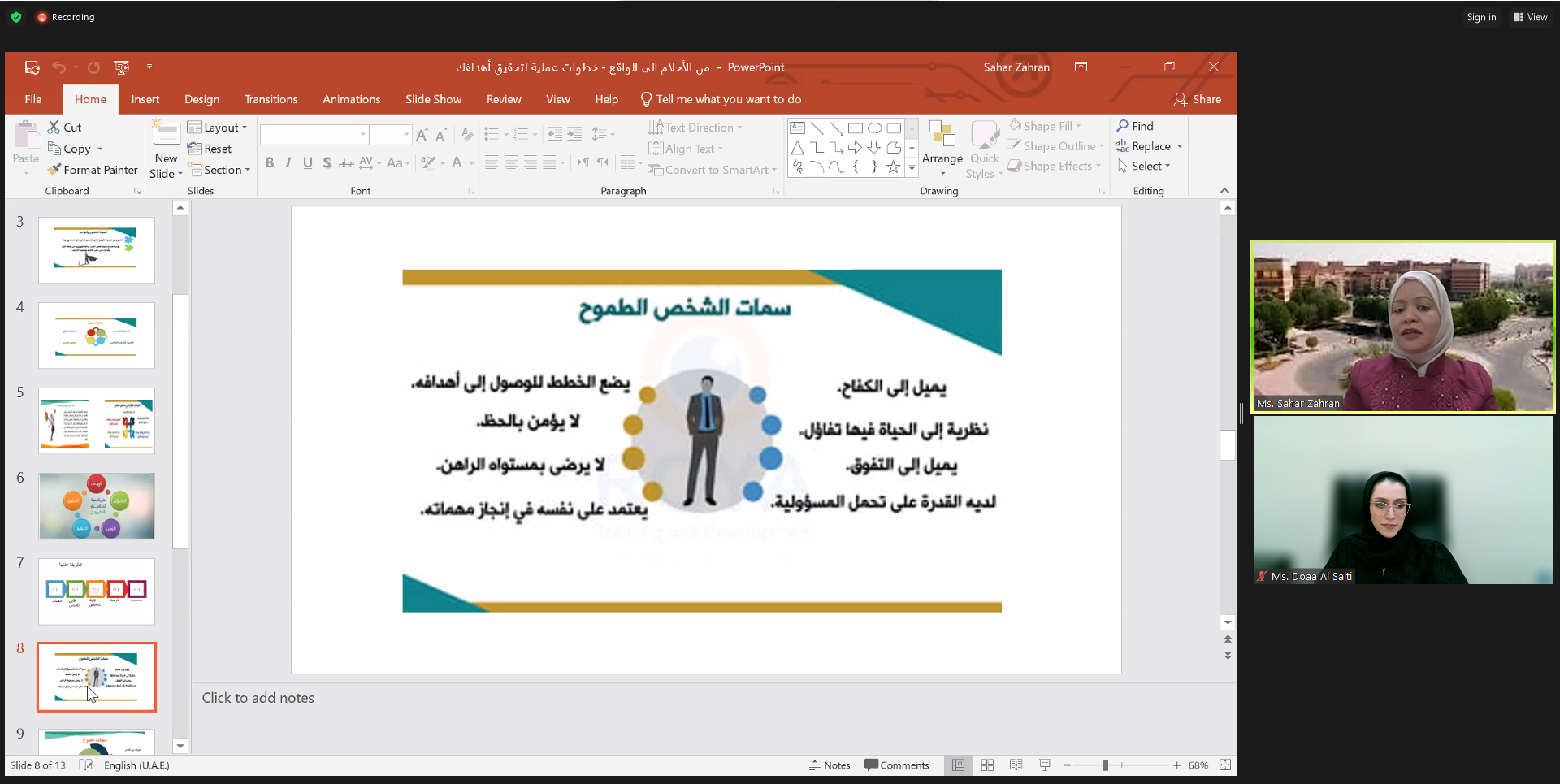This screenshot has width=1560, height=784.
Task: Switch to Reading View in status bar
Action: click(1016, 765)
